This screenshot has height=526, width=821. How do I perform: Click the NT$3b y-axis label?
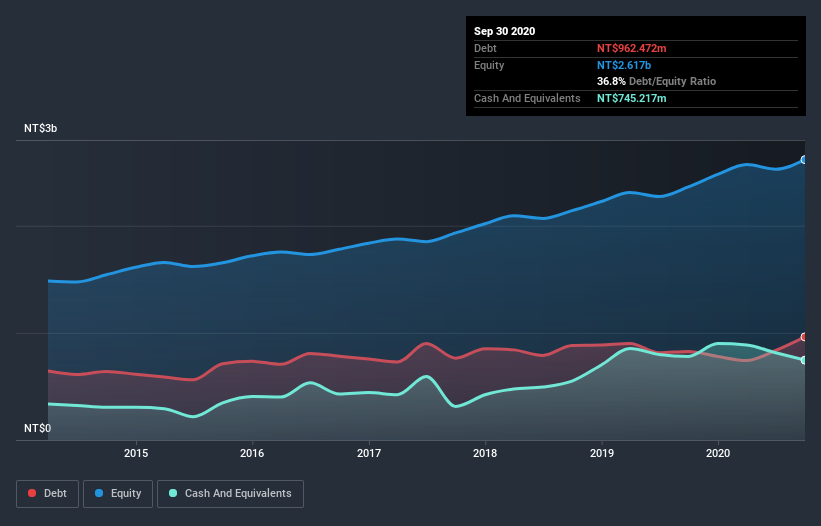pos(40,128)
